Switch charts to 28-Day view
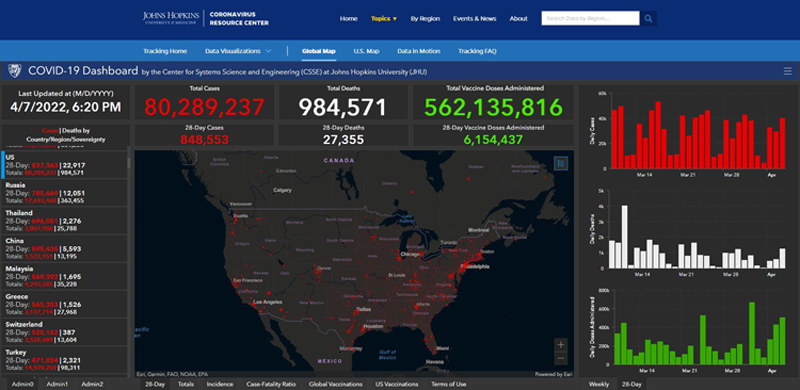800x390 pixels. (632, 384)
